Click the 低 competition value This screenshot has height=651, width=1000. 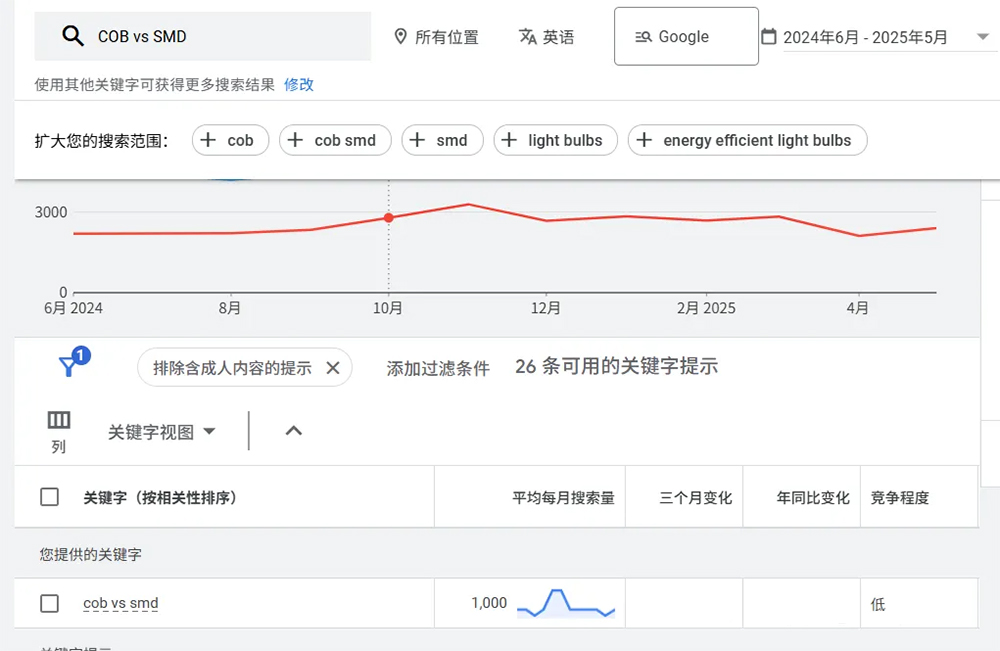pyautogui.click(x=878, y=604)
